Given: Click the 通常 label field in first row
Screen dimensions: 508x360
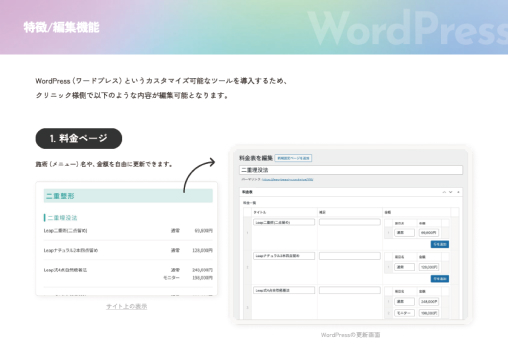Looking at the screenshot, I should [405, 233].
